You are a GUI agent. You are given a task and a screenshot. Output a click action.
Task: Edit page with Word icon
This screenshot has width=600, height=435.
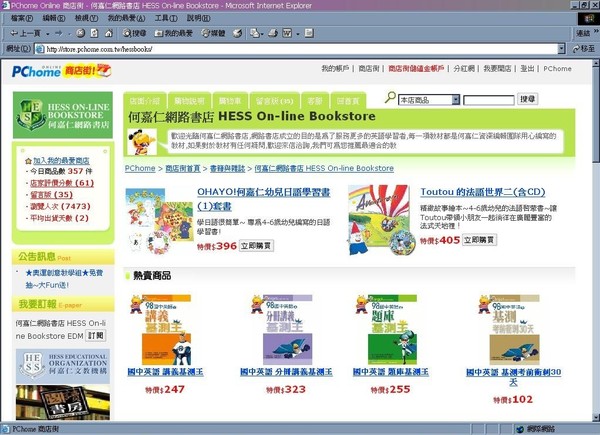(x=287, y=33)
